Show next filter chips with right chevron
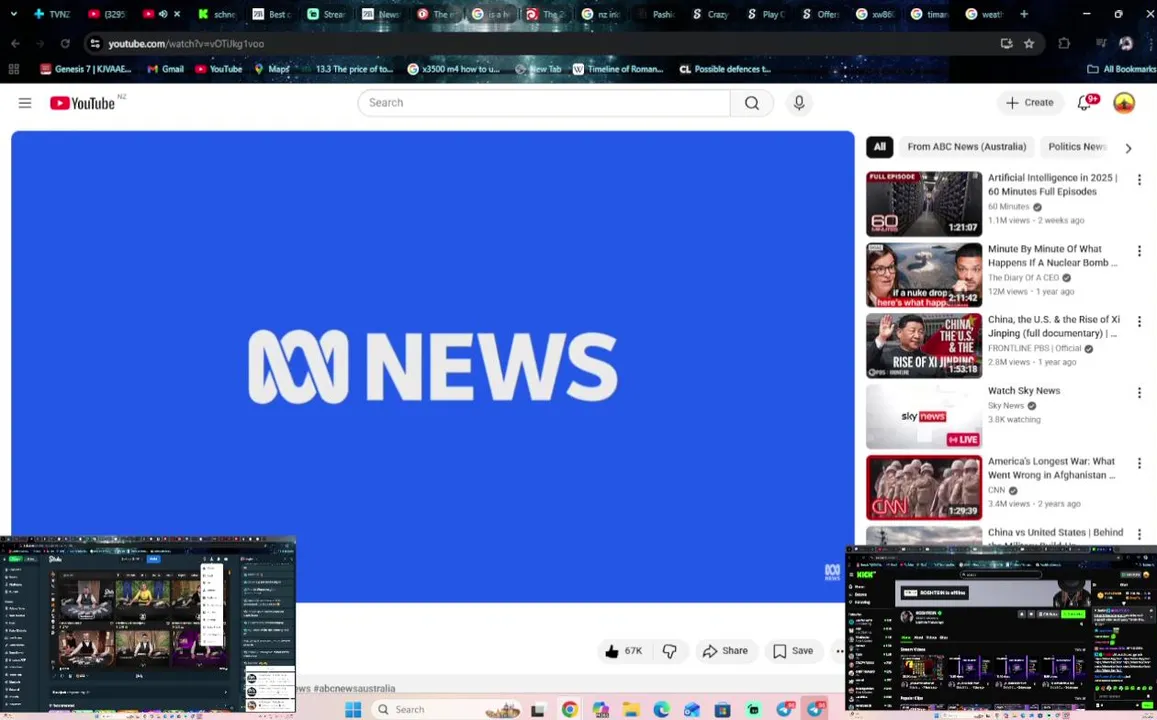Screen dimensions: 1157x720 point(1127,148)
